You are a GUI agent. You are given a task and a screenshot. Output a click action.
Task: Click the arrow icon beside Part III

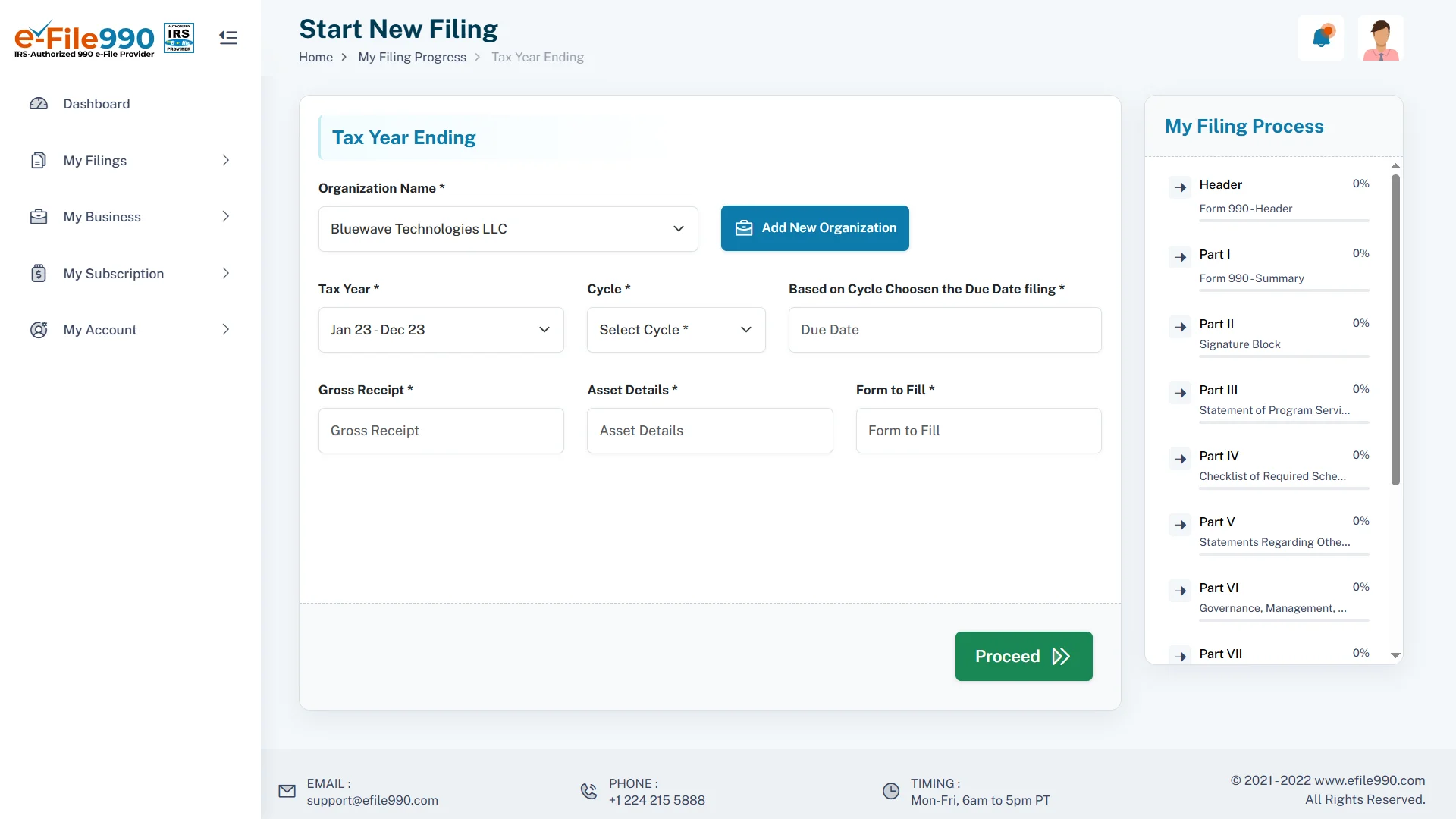click(x=1180, y=393)
